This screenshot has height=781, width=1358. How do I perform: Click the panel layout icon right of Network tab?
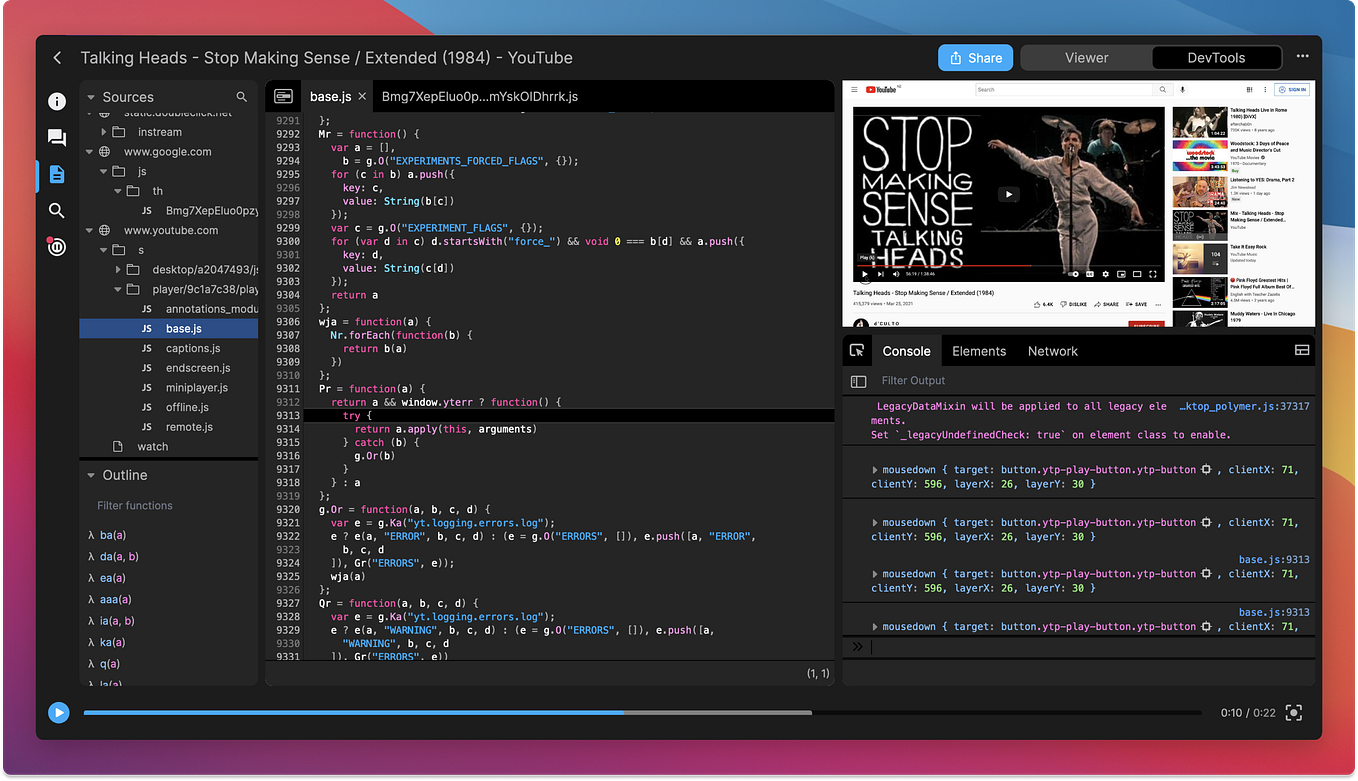[x=1301, y=350]
